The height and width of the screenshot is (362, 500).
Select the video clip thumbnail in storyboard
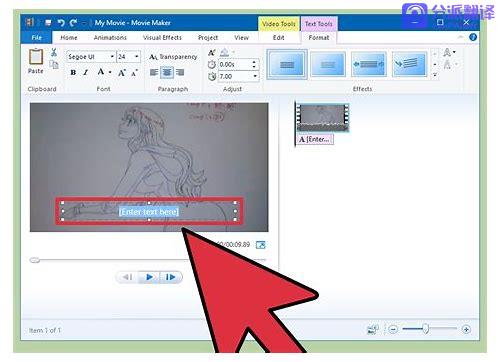(x=322, y=117)
